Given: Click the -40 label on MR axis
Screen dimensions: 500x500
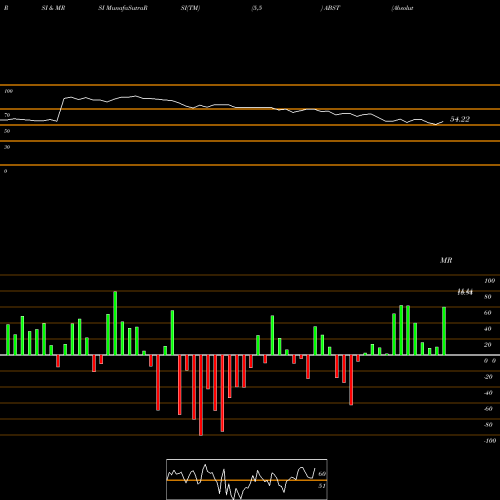Looking at the screenshot, I should 488,393.
